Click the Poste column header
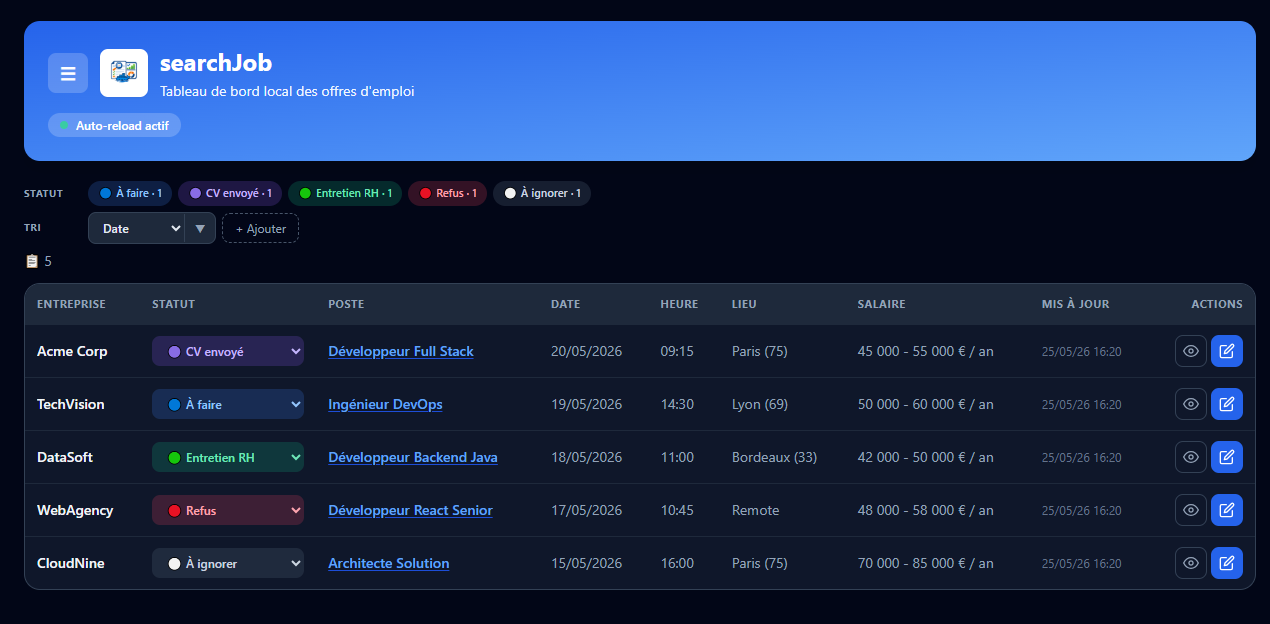This screenshot has width=1270, height=624. (346, 304)
